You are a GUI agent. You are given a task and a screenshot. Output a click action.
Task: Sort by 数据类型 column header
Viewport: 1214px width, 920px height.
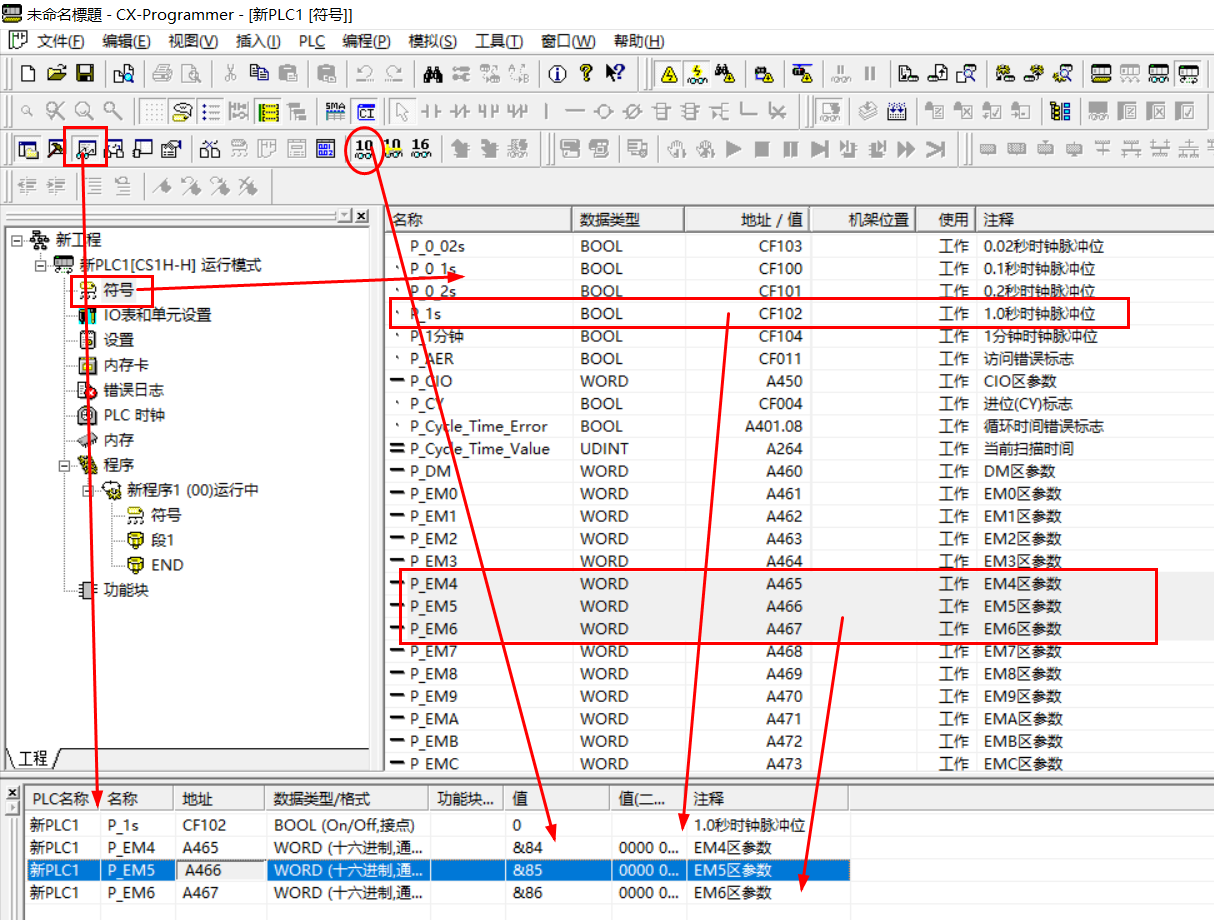tap(628, 219)
